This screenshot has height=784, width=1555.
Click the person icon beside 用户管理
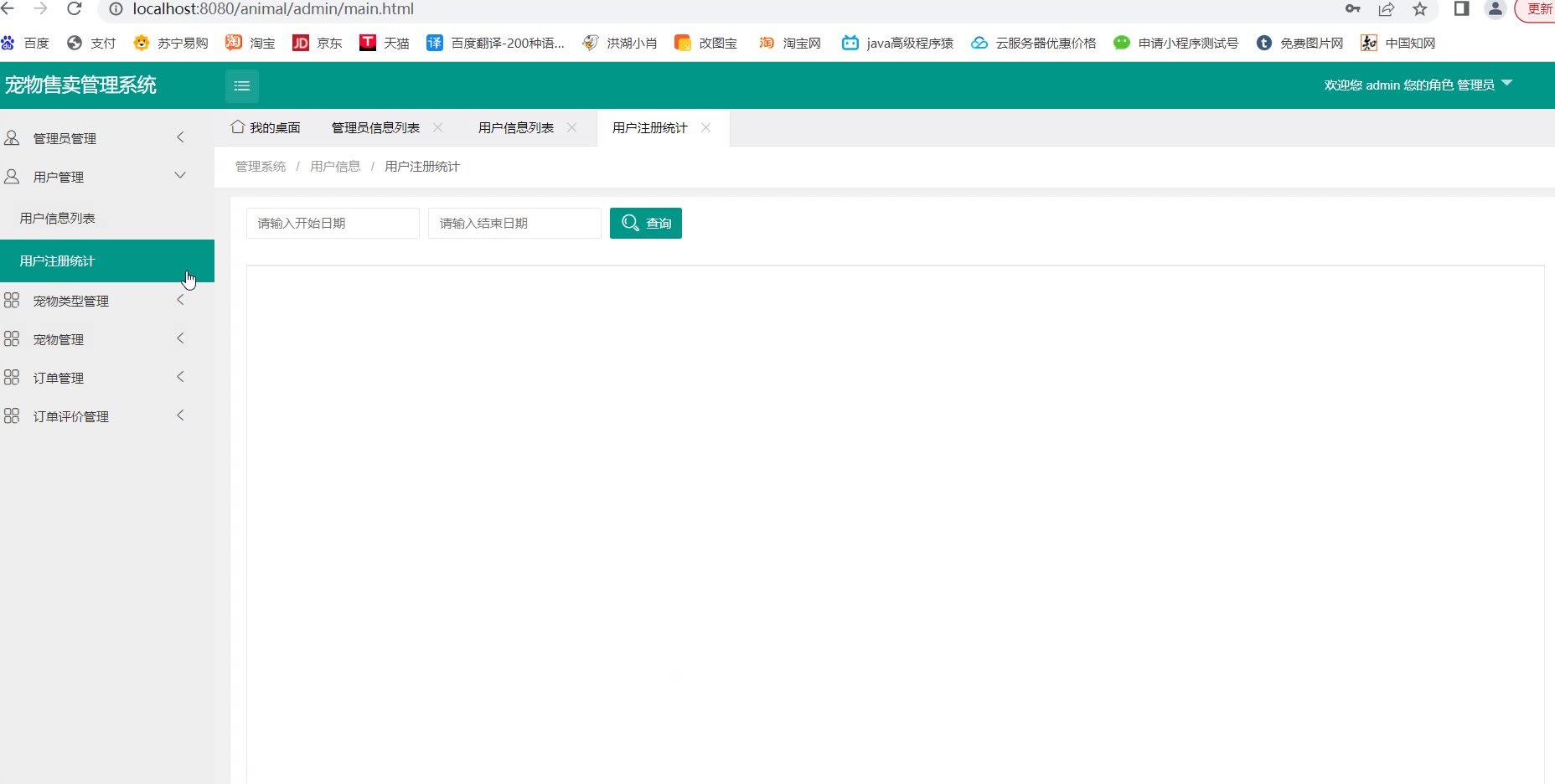(x=12, y=176)
